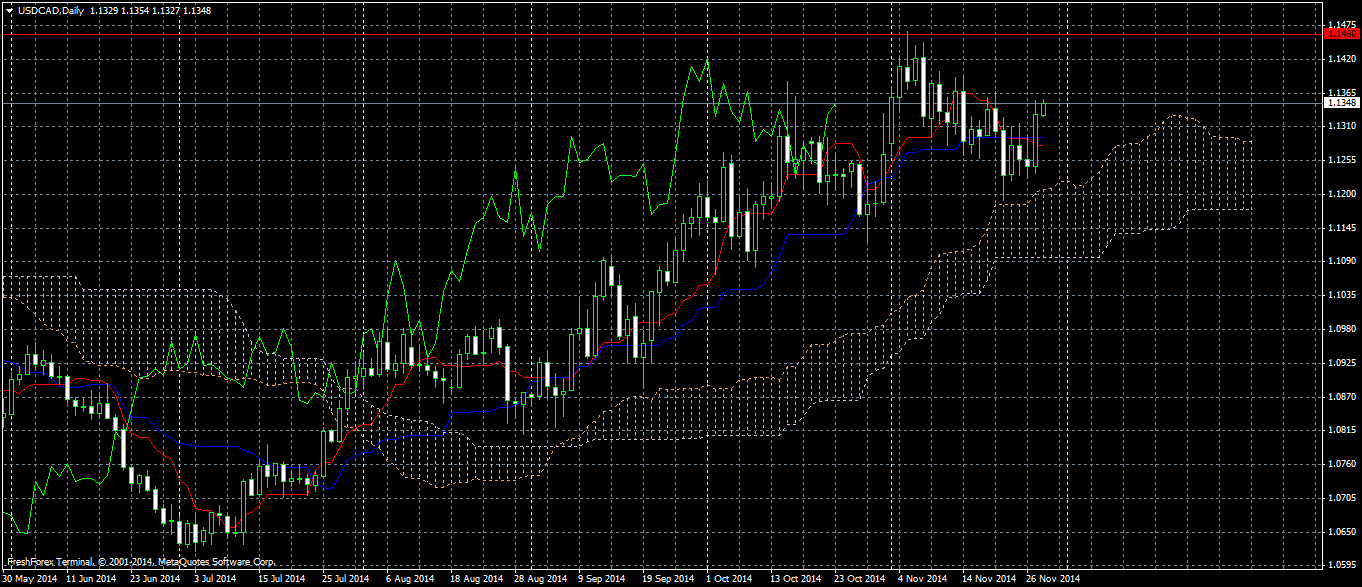
Task: Select the red horizontal line at 1.1460
Action: coord(660,34)
